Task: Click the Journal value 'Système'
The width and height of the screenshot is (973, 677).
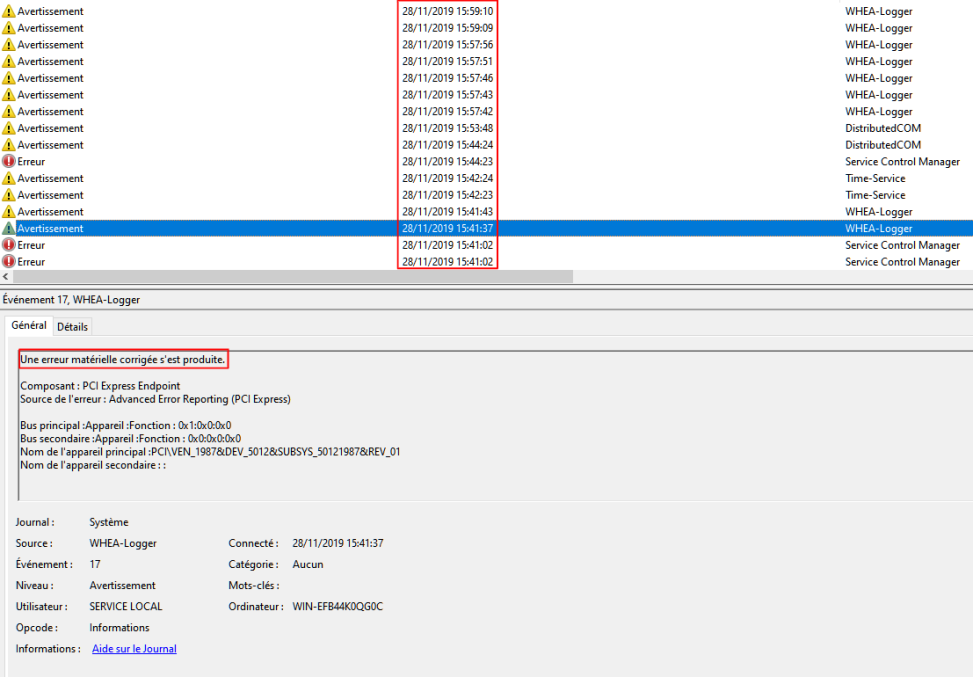Action: click(109, 522)
